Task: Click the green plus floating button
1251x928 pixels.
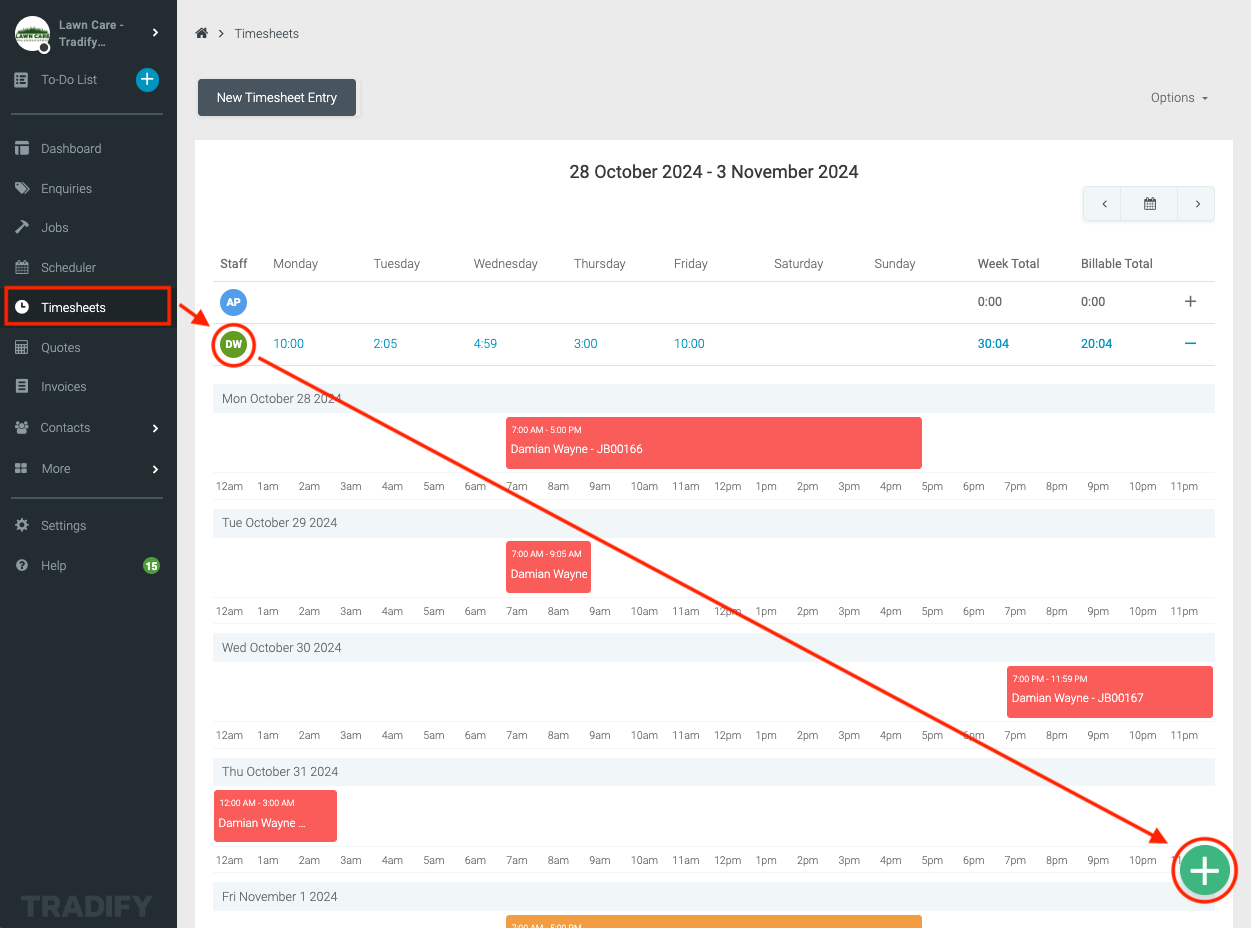Action: click(1204, 870)
